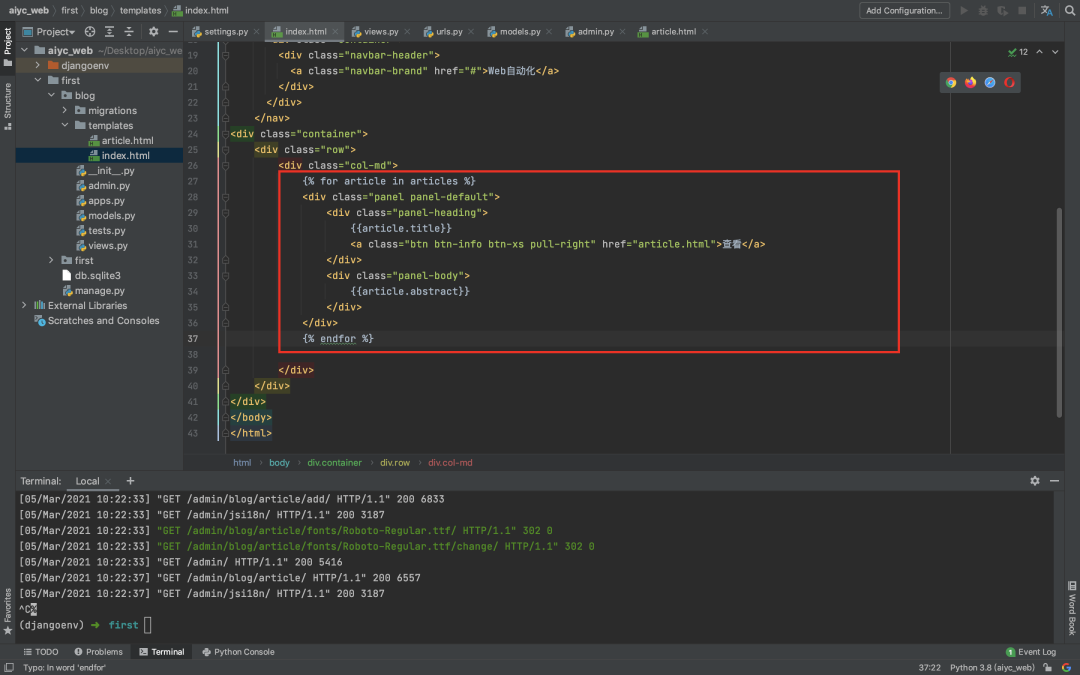Open the translation plugin icon

pos(1046,11)
